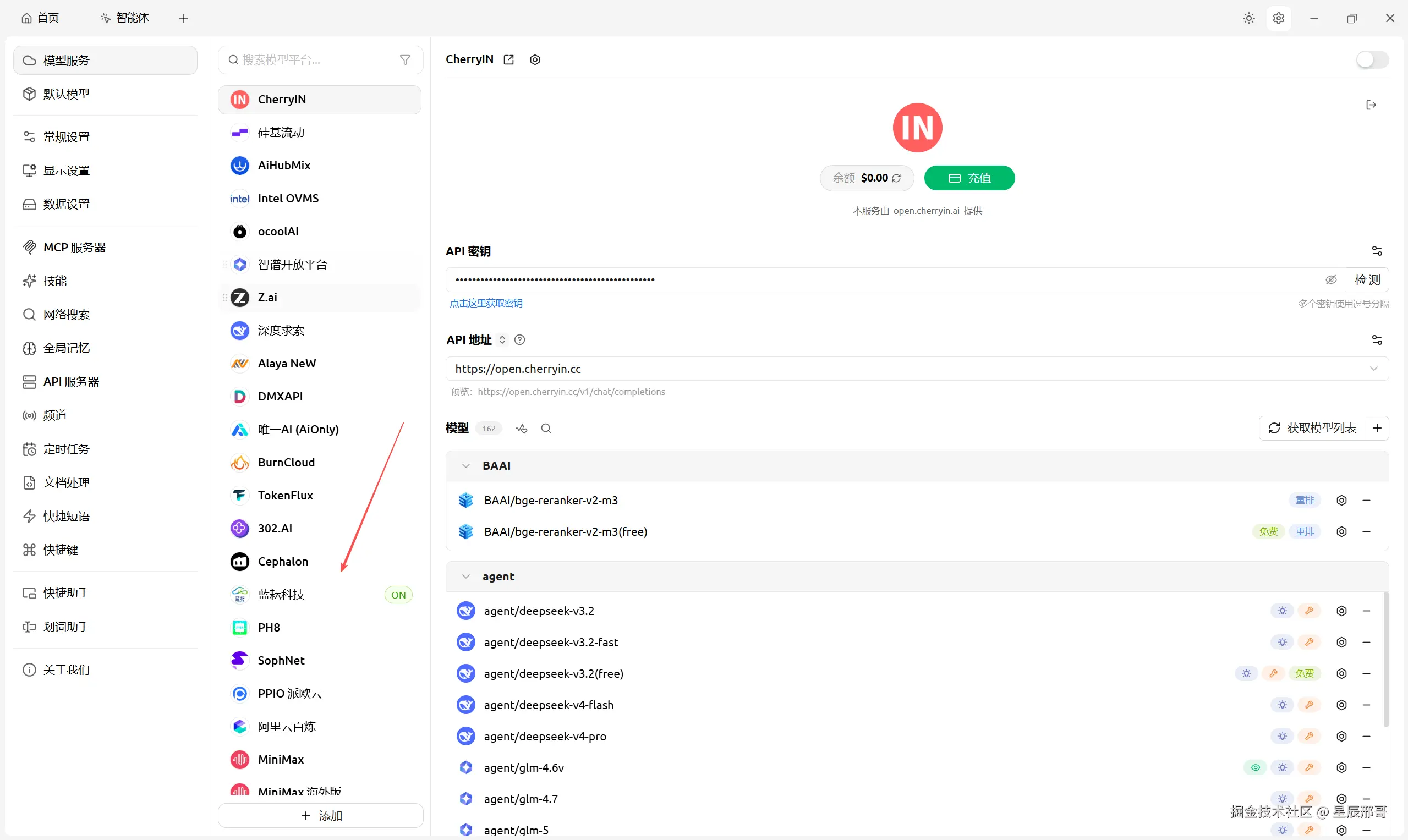Open 全局记忆 settings
Screen dimensions: 1408x840
pos(105,348)
